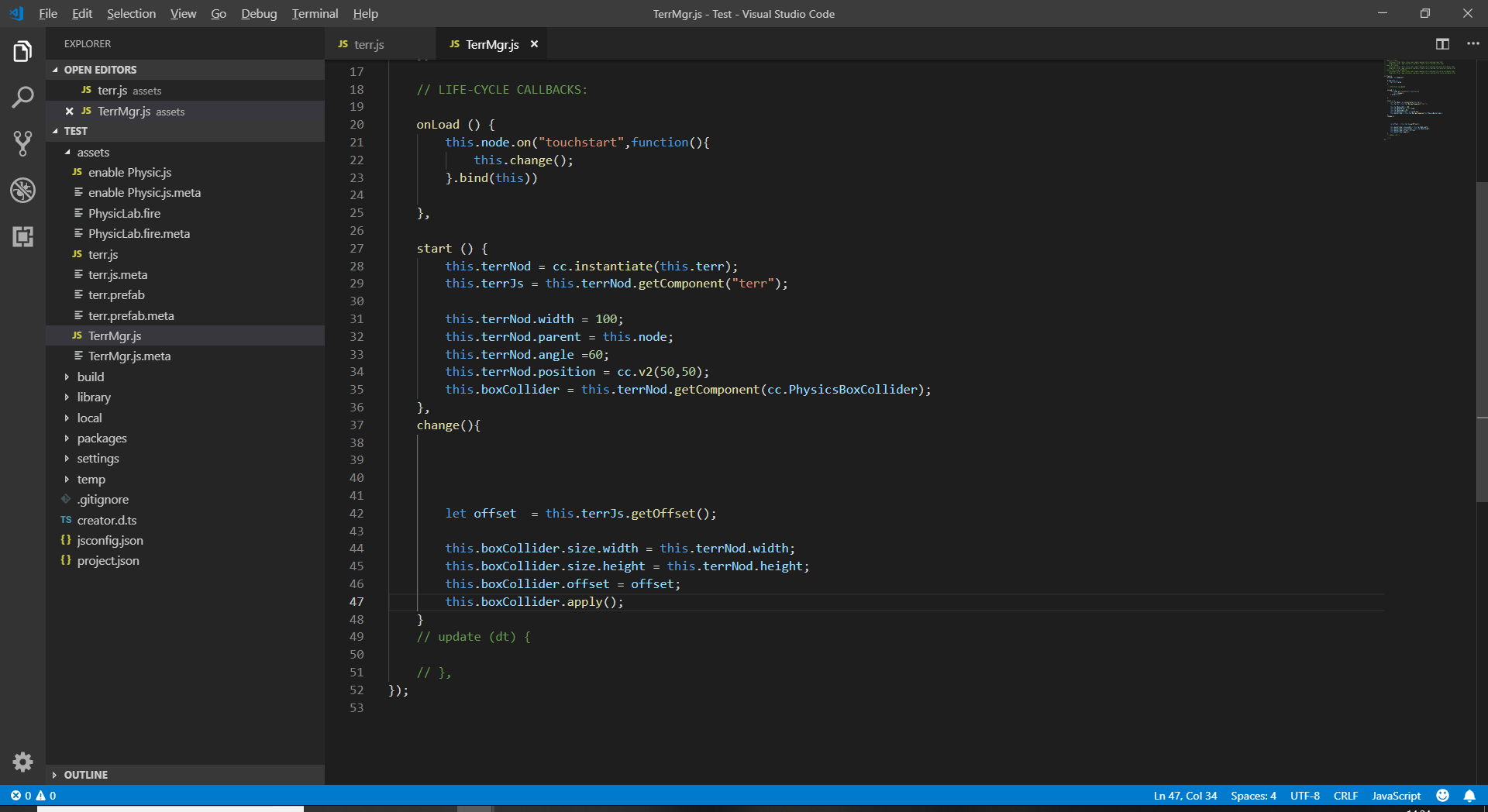Open project.json in the explorer
This screenshot has height=812, width=1488.
108,561
